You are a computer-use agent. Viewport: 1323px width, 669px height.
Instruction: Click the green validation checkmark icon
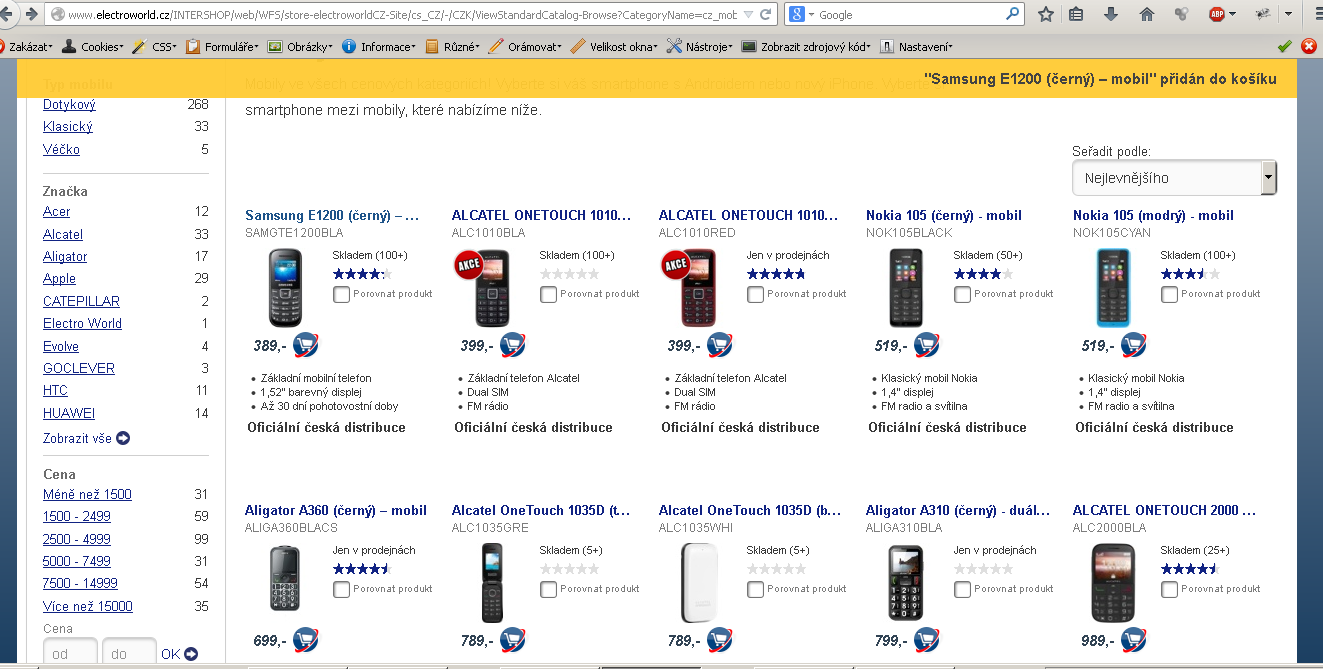pos(1285,46)
